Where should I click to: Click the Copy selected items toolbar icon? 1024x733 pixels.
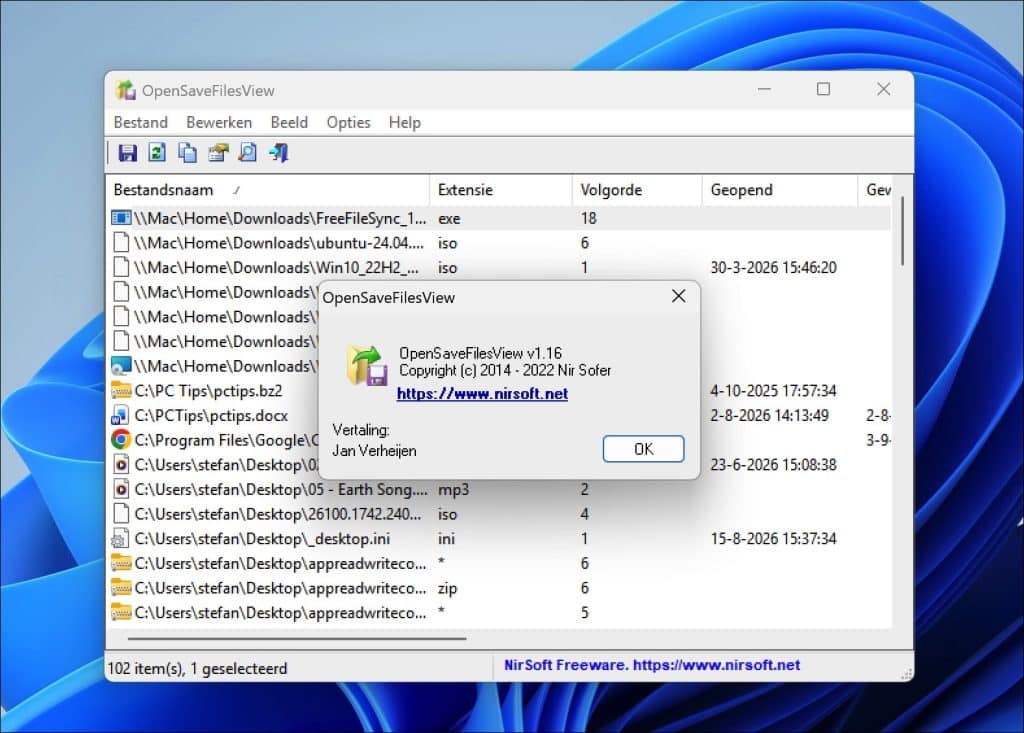(187, 153)
